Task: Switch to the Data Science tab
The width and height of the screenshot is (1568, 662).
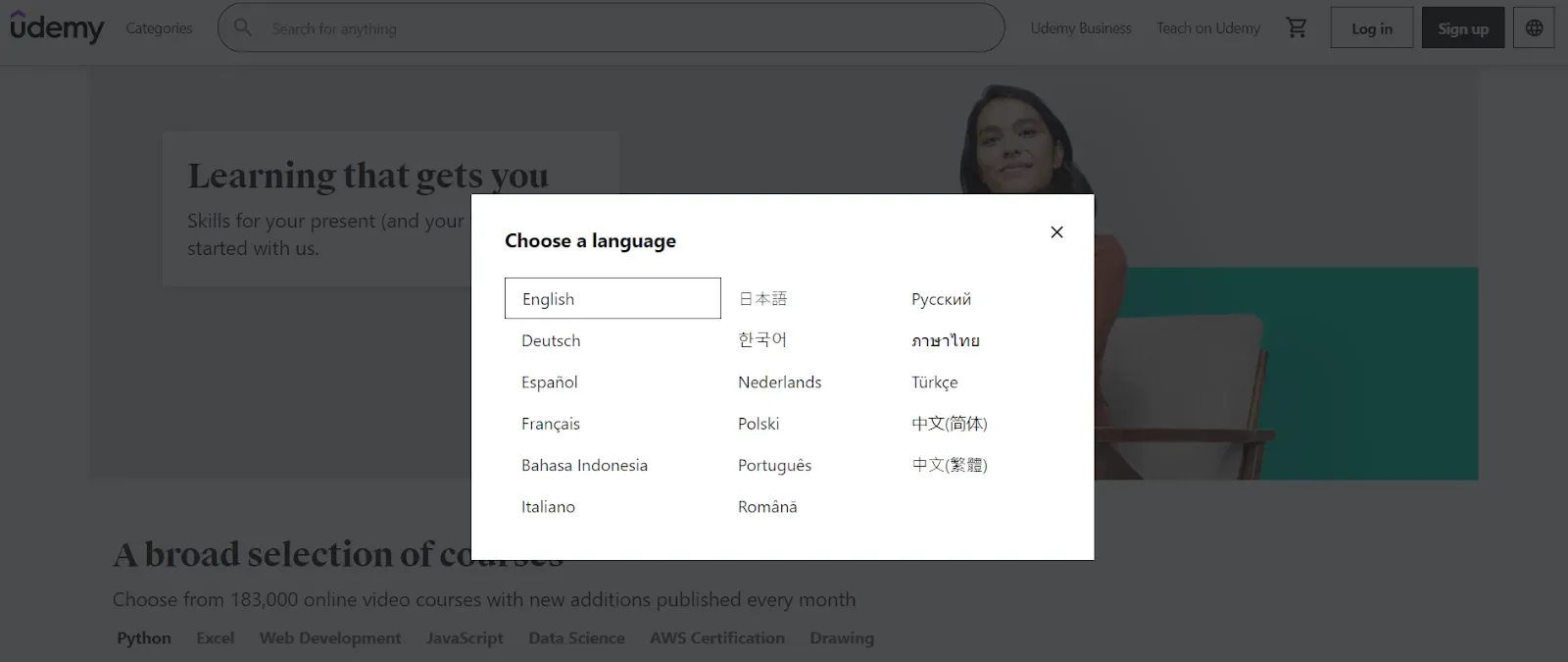Action: [576, 637]
